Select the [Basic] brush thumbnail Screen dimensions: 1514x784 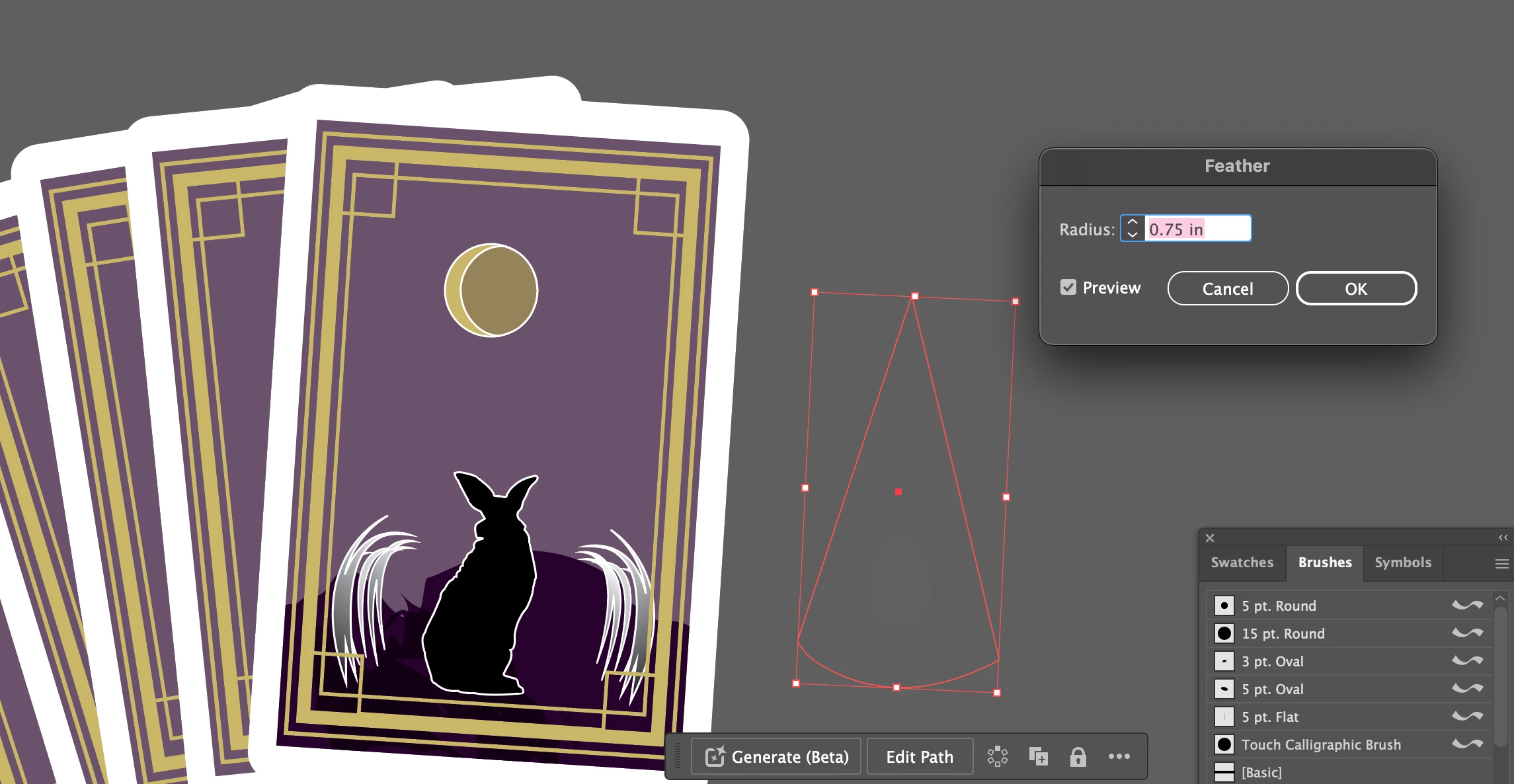1224,772
